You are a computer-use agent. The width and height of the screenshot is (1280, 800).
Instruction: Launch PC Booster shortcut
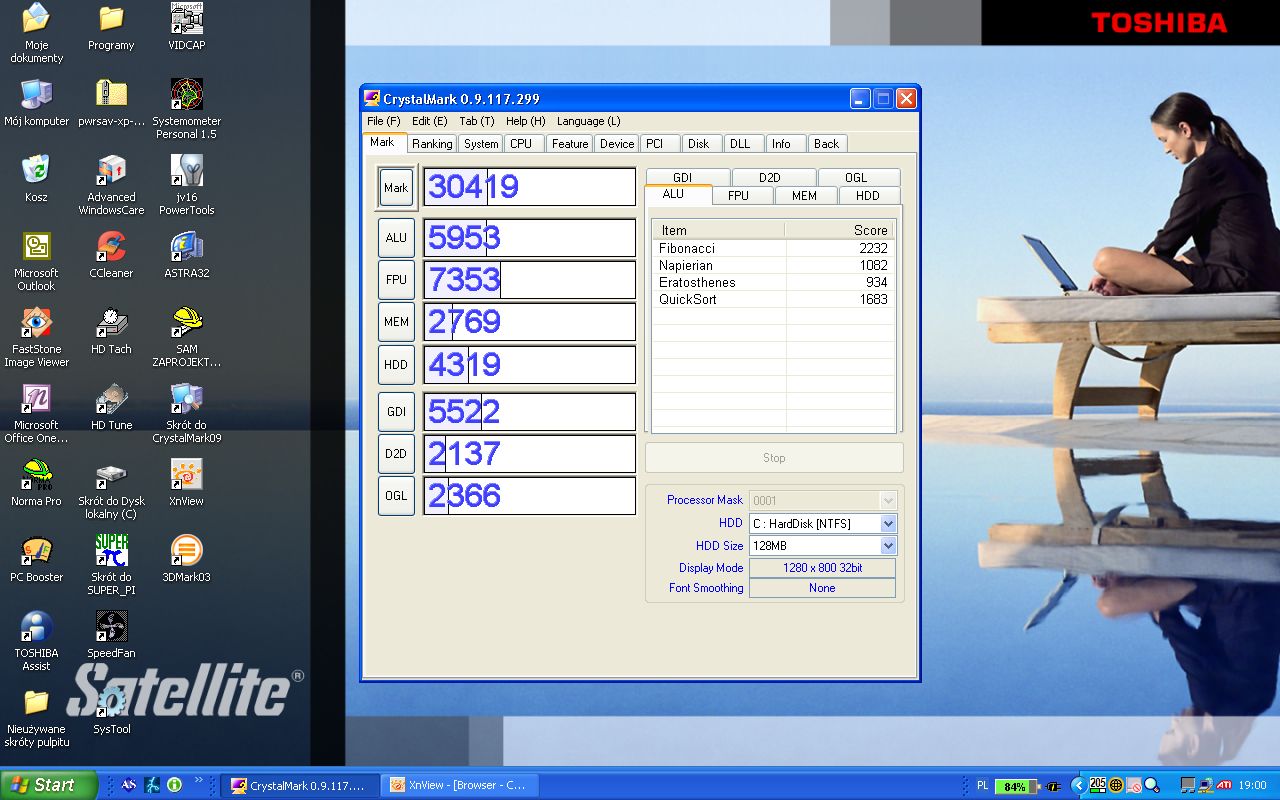pyautogui.click(x=36, y=559)
